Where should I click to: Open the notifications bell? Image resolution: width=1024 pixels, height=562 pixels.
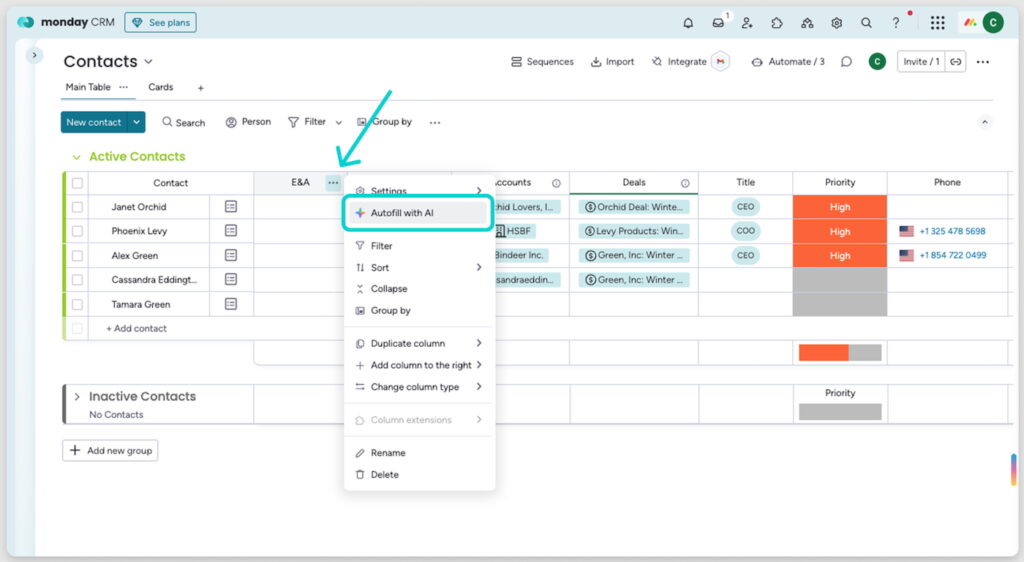coord(688,23)
